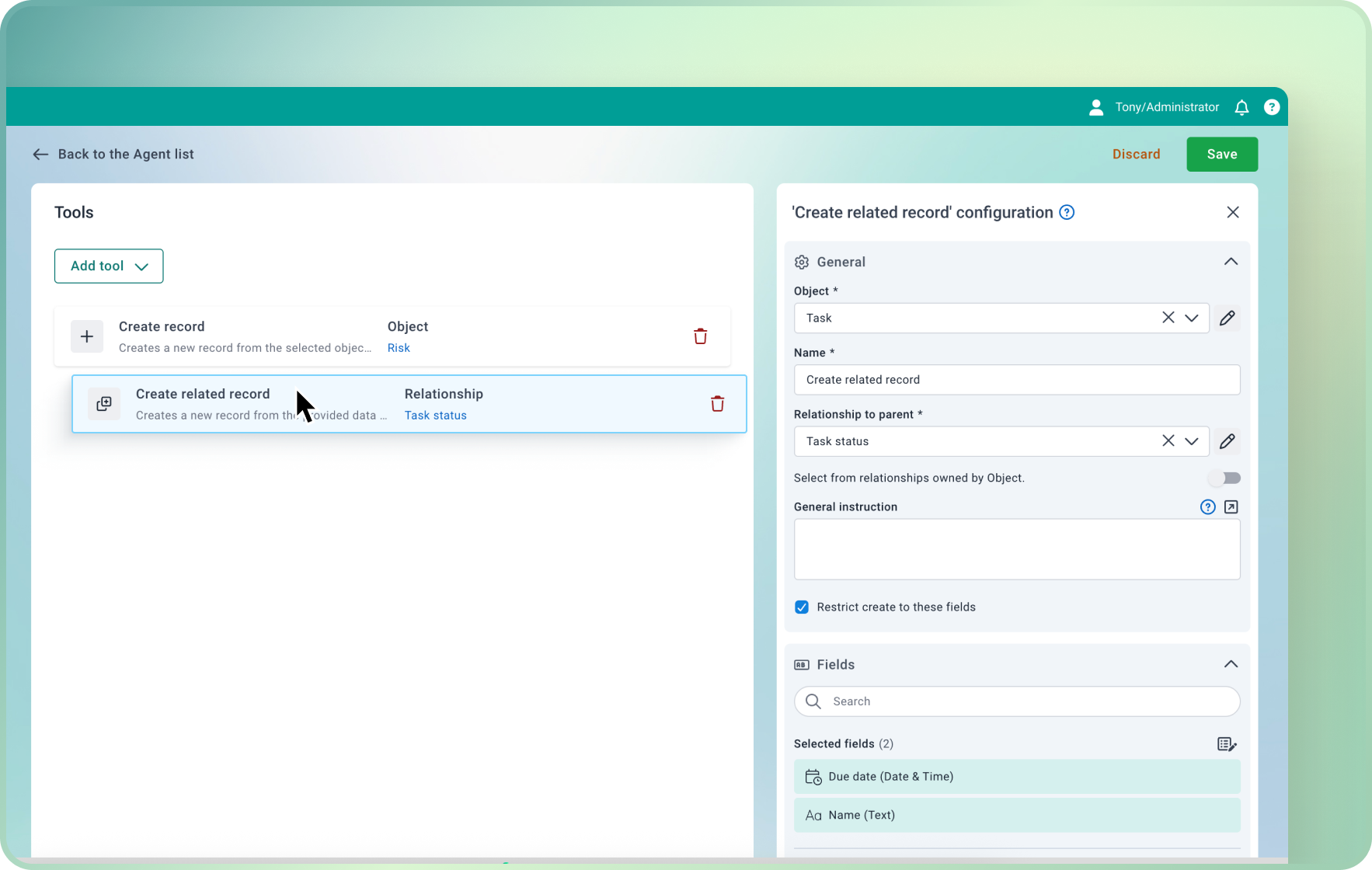Open the Object dropdown list
Screen dimensions: 1372x870
(1192, 318)
